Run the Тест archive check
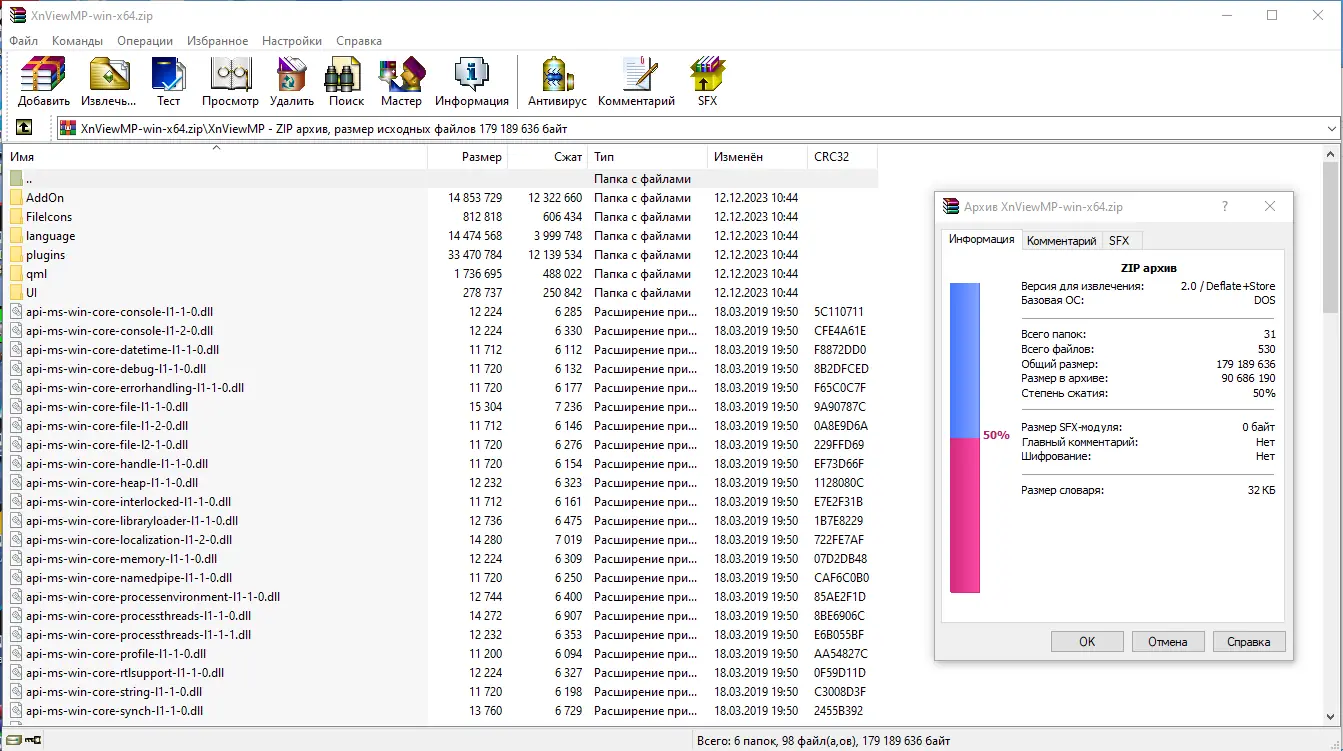Viewport: 1343px width, 751px height. (x=168, y=81)
